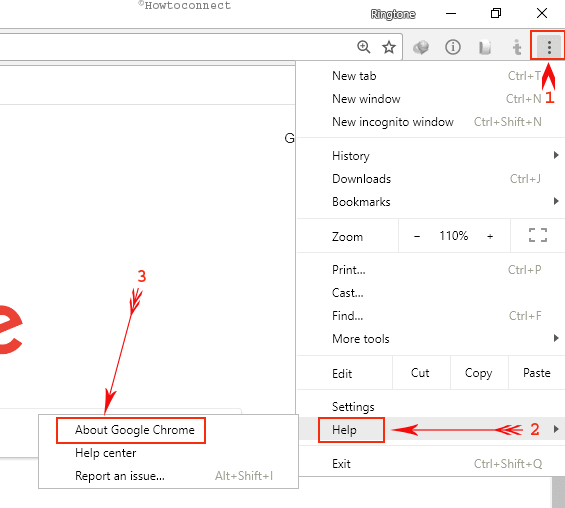Screen dimensions: 565x508
Task: Select Find... in the menu
Action: pos(431,316)
